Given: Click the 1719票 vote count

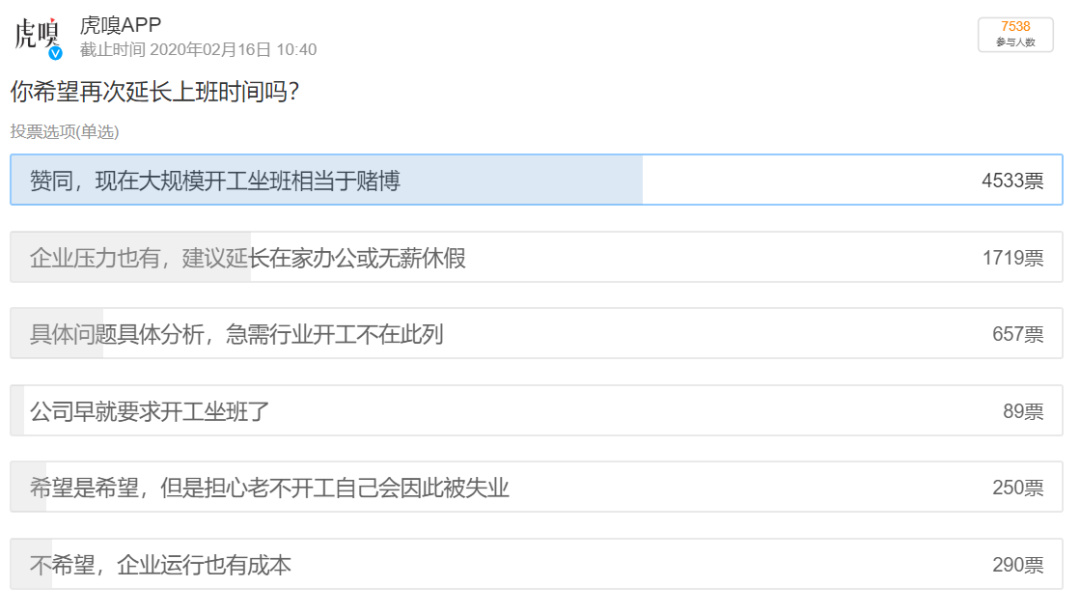Looking at the screenshot, I should pos(1012,258).
